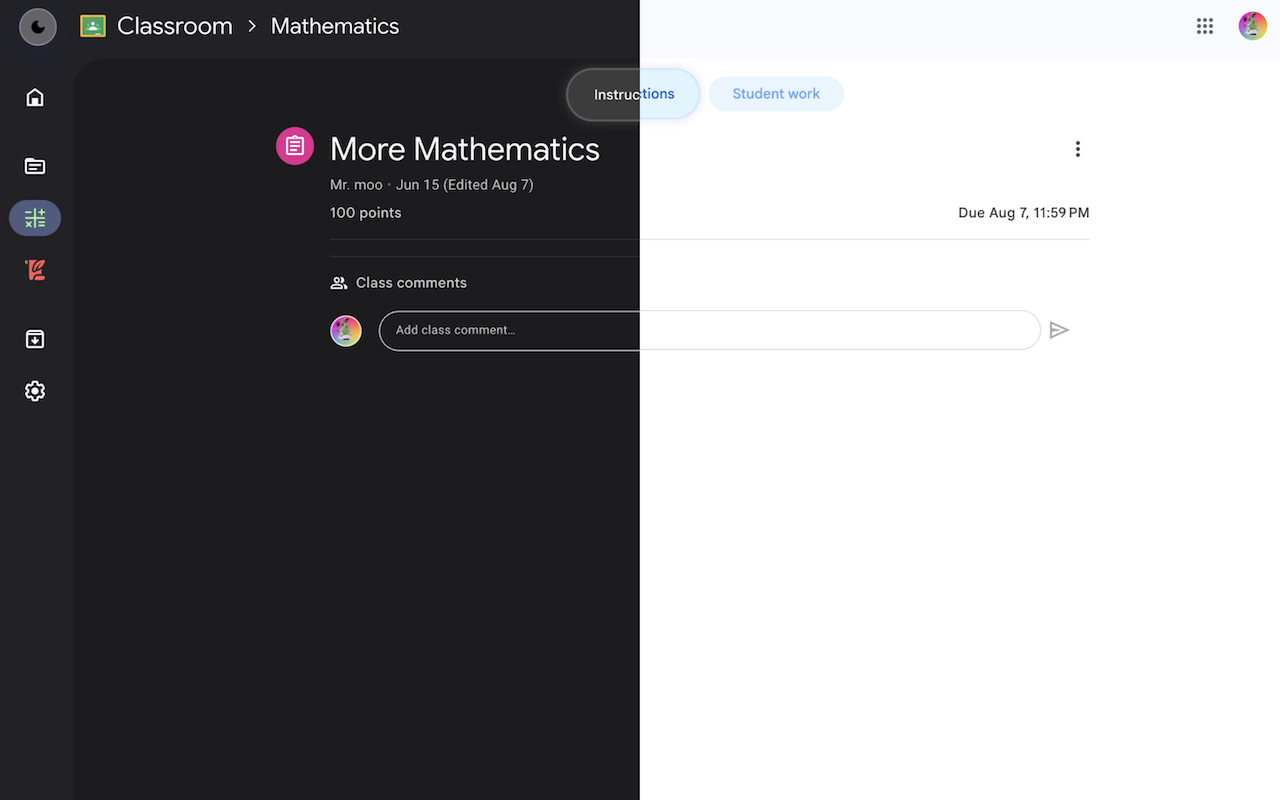The width and height of the screenshot is (1280, 800).
Task: Select the green Mathematics class icon
Action: [x=34, y=217]
